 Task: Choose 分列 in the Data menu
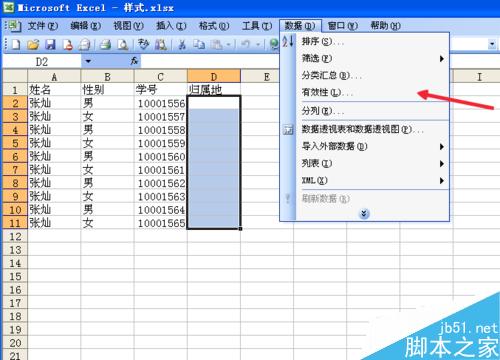(x=372, y=111)
